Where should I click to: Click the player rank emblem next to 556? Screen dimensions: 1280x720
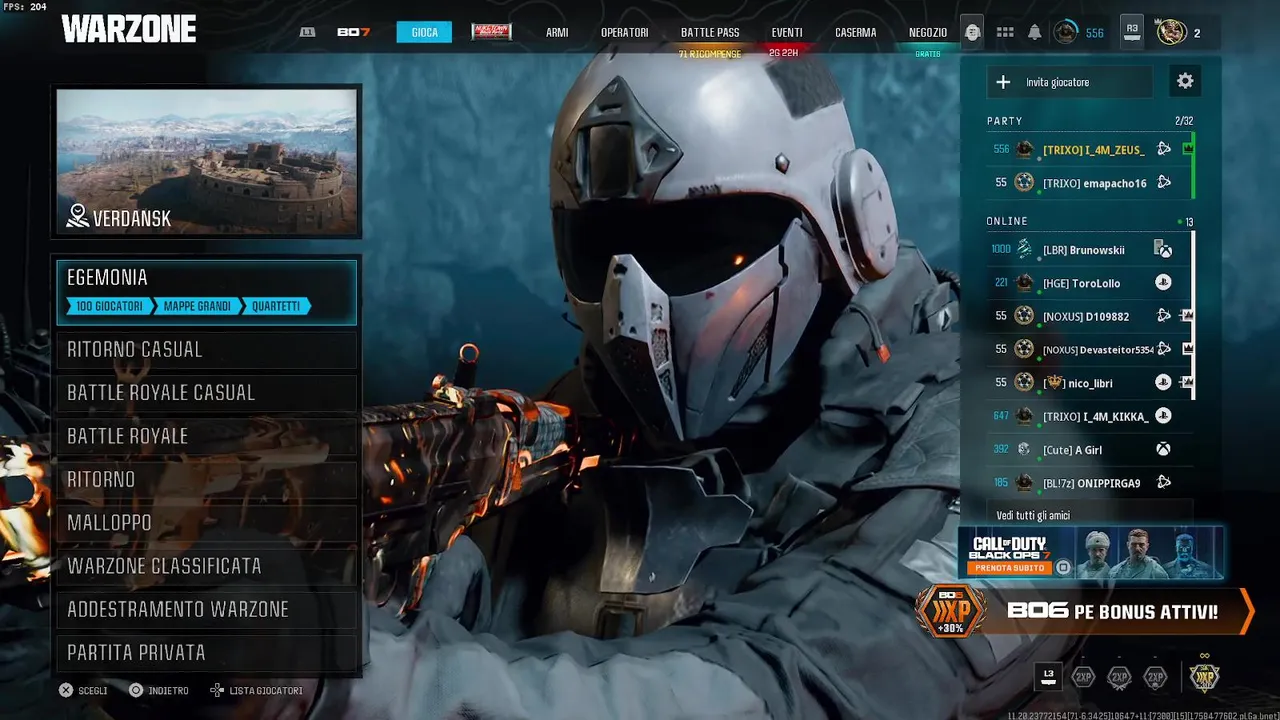(x=1066, y=32)
